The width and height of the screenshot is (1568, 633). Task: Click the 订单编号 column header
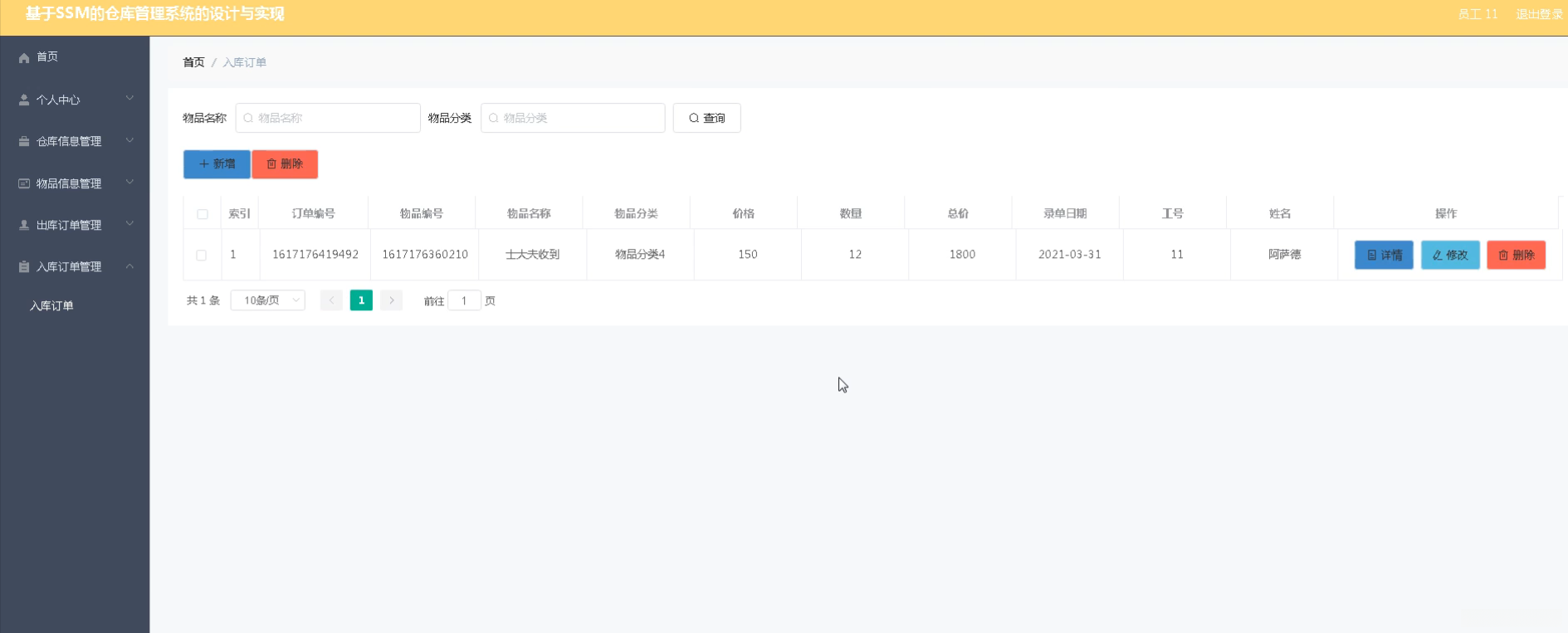314,213
